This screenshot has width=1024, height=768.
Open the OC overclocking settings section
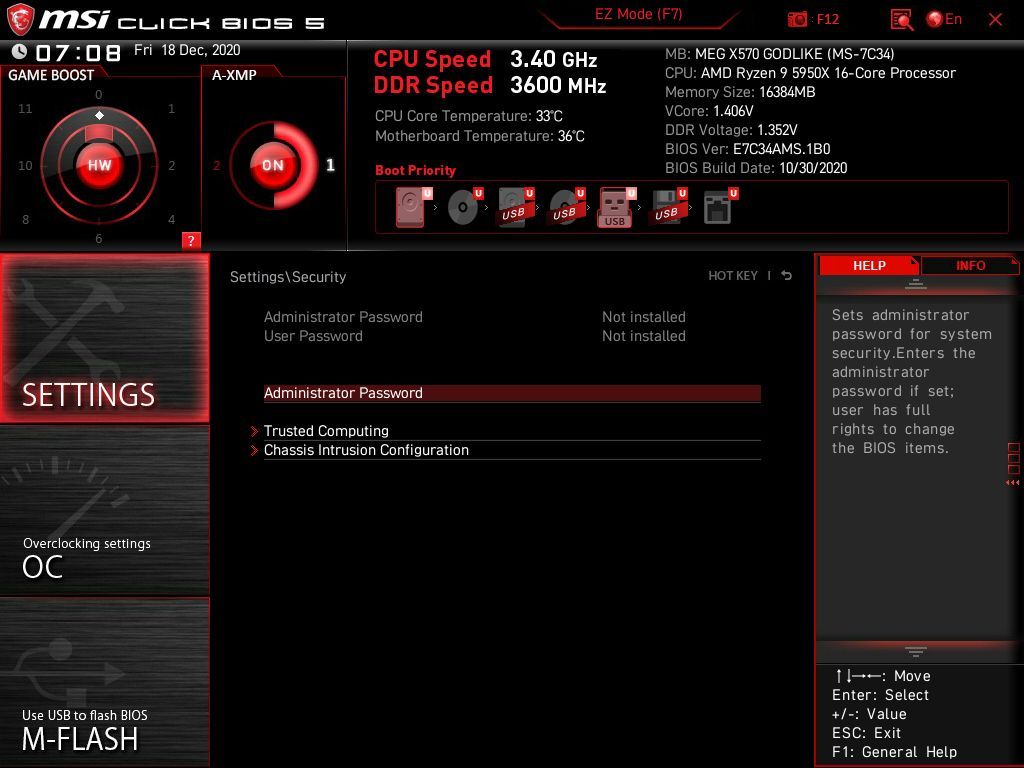coord(104,511)
